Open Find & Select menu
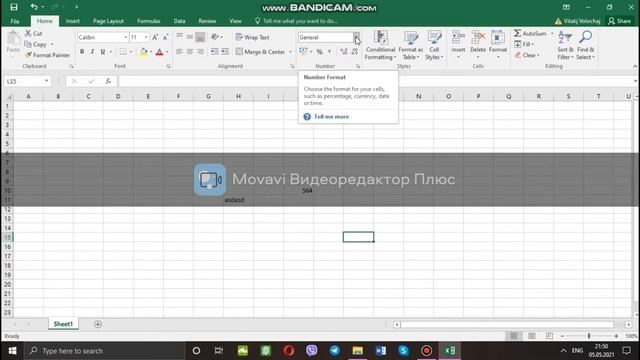The image size is (640, 360). (x=585, y=45)
